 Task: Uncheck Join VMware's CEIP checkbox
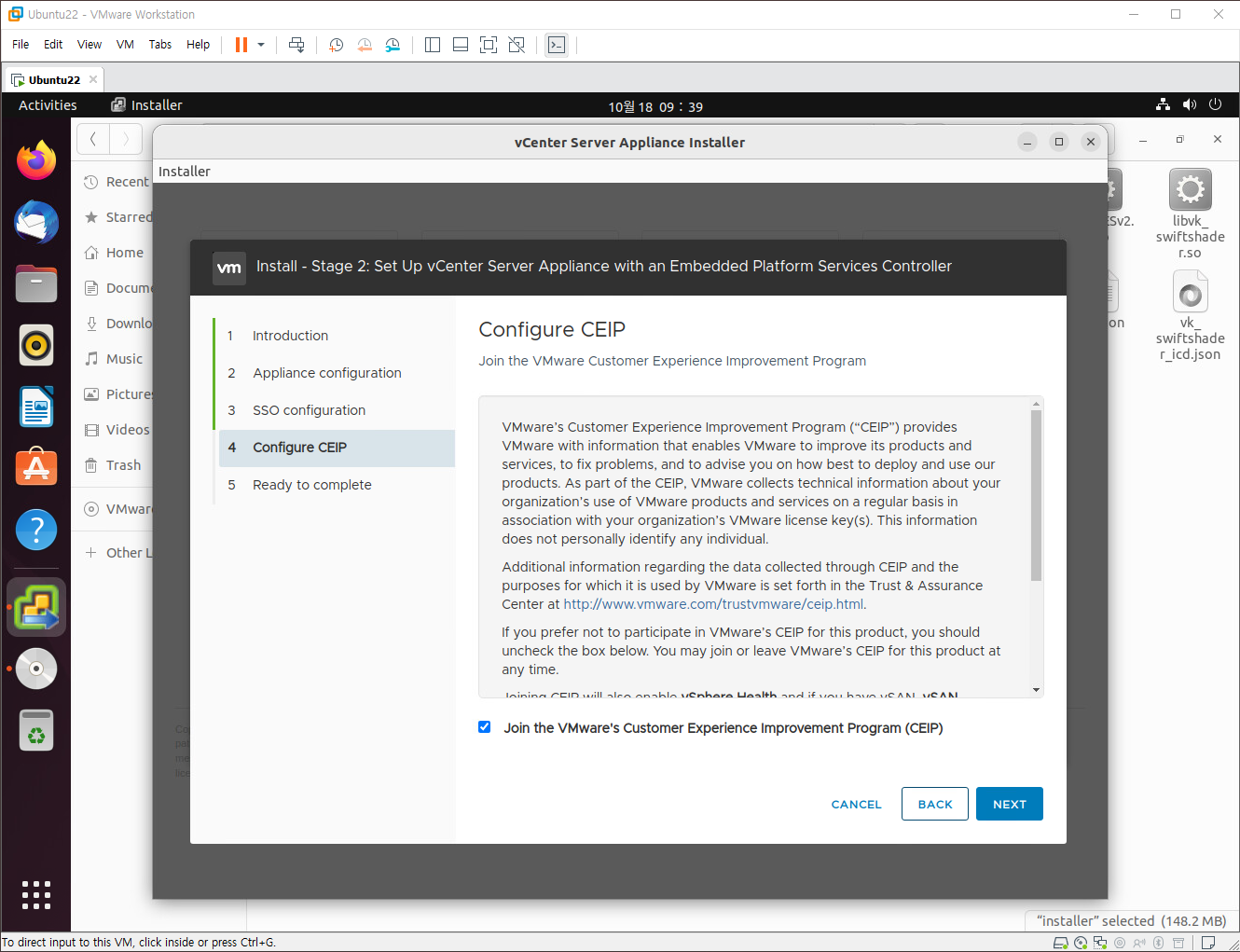[x=484, y=727]
